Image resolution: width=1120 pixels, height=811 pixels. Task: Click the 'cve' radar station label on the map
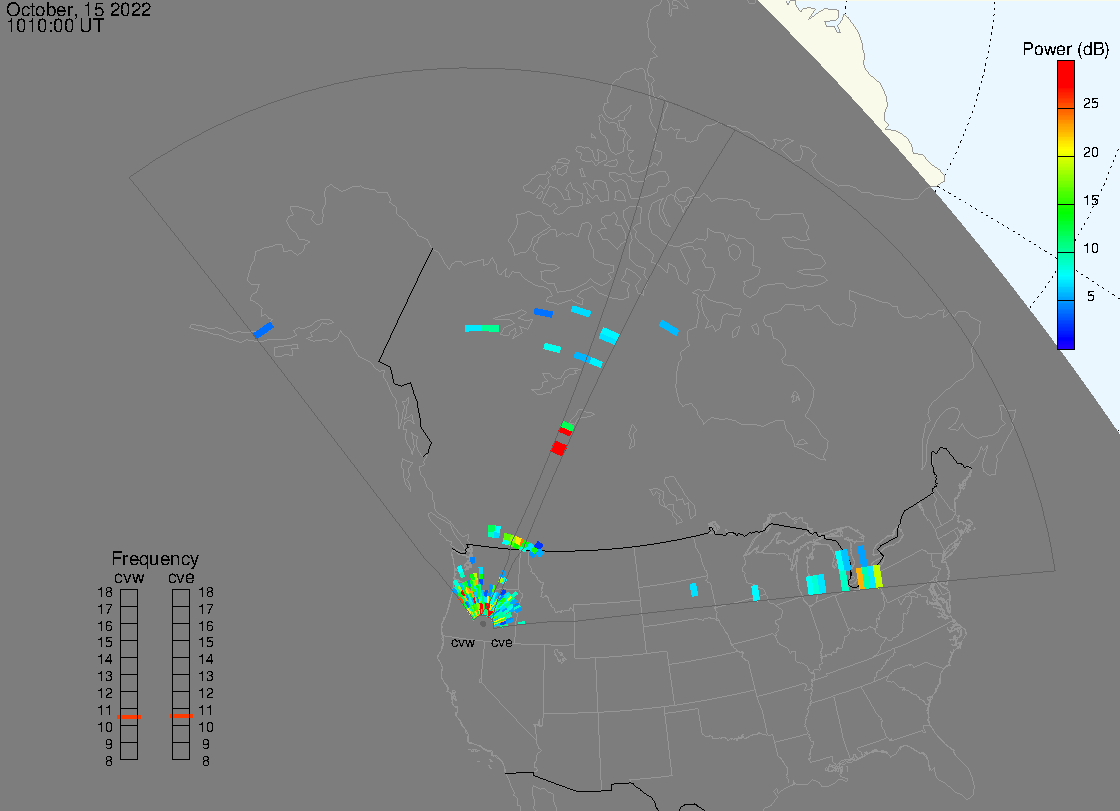tap(501, 643)
